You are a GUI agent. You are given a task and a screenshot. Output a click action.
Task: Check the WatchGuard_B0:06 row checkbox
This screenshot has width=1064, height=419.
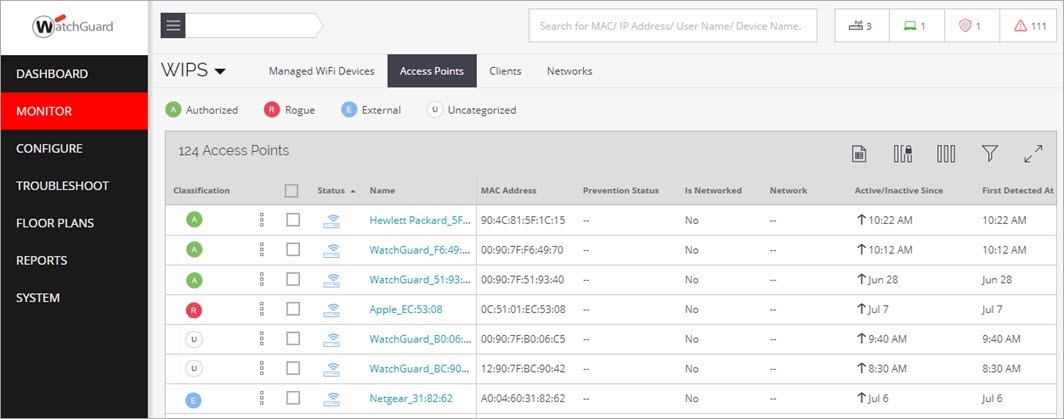[x=292, y=338]
